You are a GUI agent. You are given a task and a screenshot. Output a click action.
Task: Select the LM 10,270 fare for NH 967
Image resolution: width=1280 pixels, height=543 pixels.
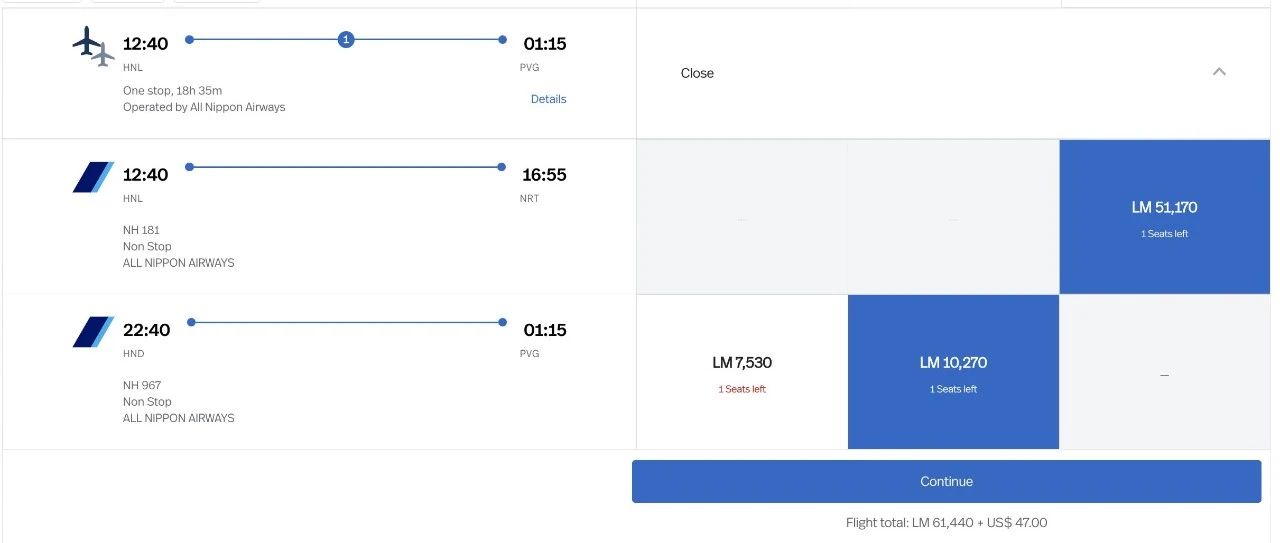[953, 372]
